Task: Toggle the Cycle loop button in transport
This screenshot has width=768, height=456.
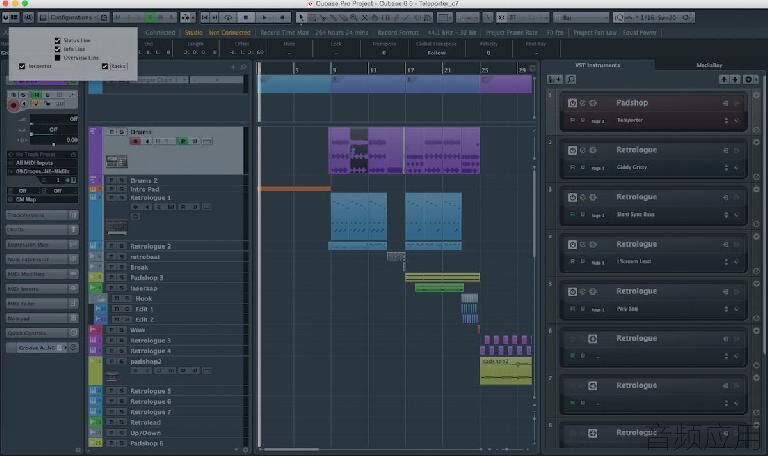Action: click(x=228, y=18)
